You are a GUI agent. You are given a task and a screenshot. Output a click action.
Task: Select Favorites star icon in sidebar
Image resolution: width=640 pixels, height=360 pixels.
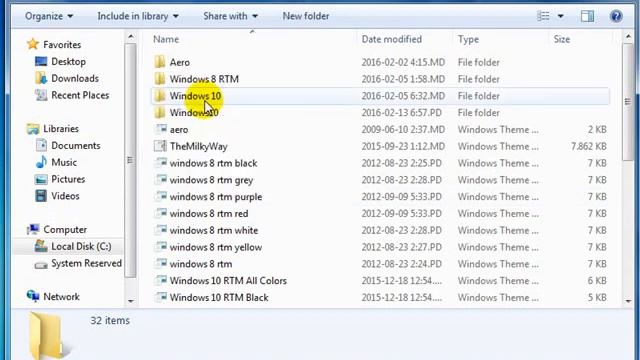pyautogui.click(x=33, y=44)
